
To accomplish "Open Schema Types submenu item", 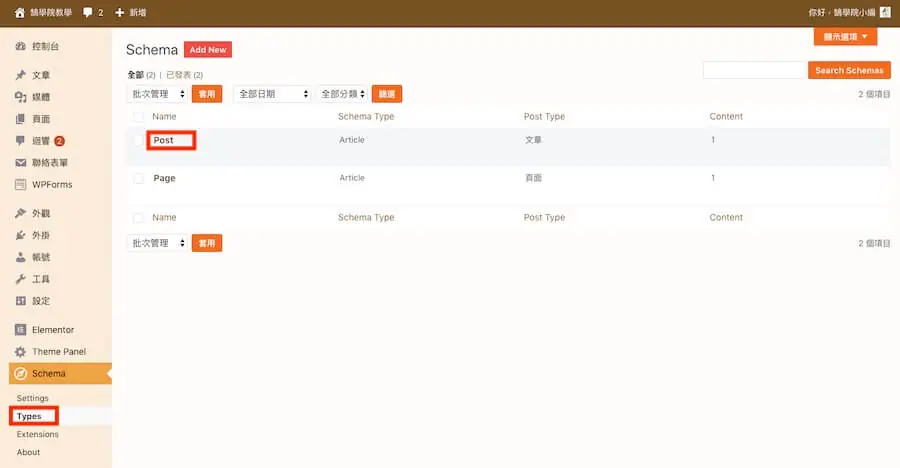I will coord(29,416).
